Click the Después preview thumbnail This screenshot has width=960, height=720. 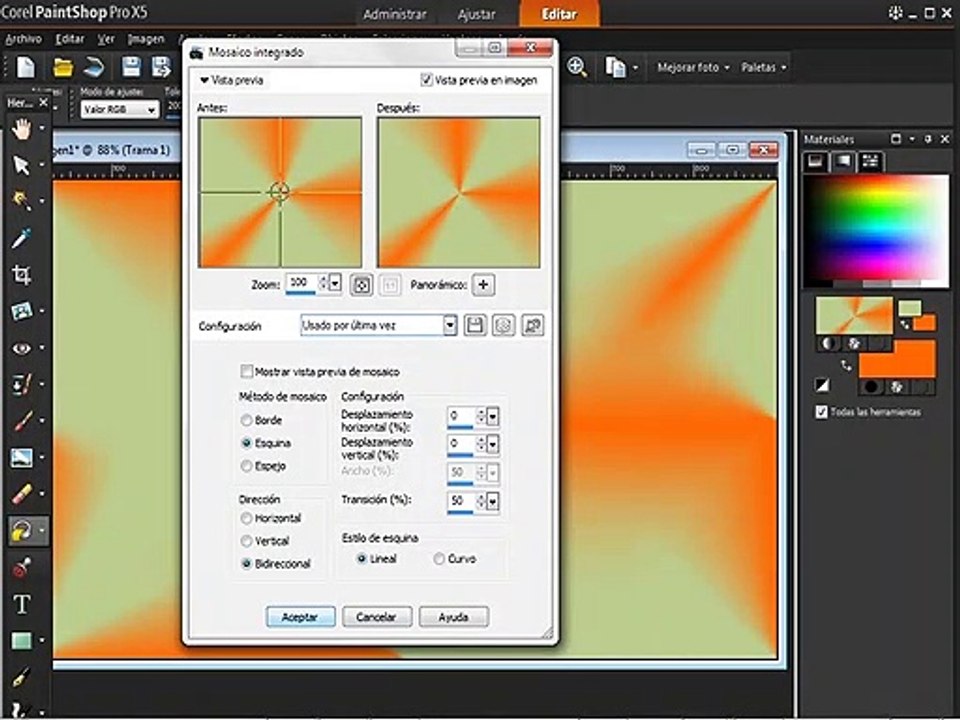click(x=459, y=192)
